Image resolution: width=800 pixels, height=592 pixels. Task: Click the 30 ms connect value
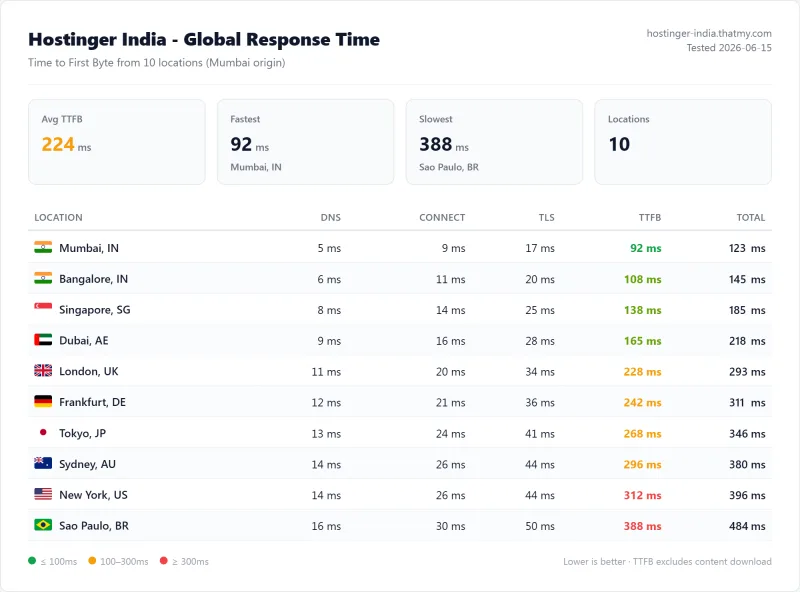[x=451, y=526]
